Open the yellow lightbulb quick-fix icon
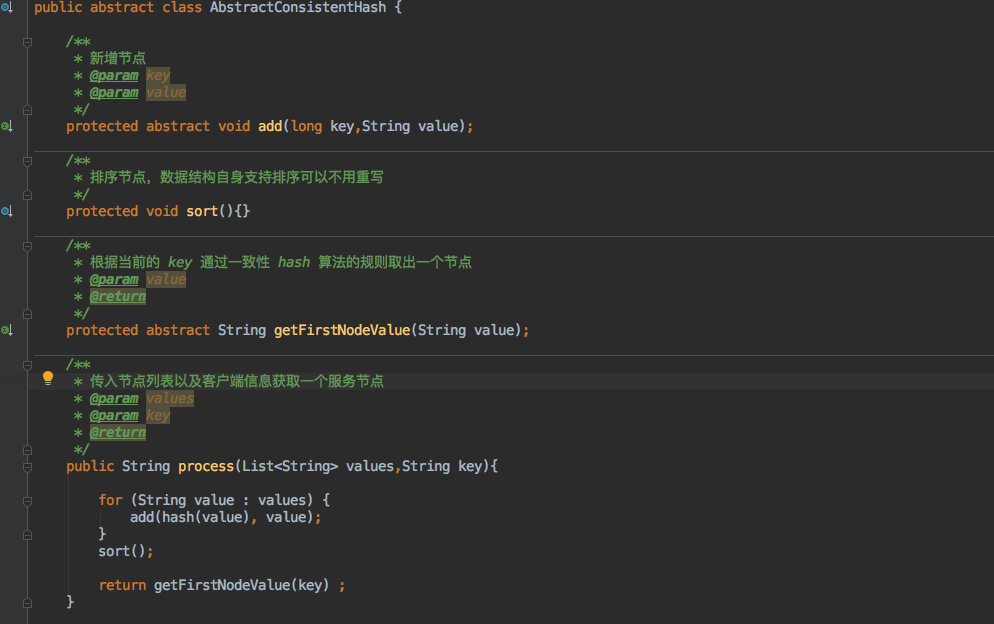 [x=47, y=378]
